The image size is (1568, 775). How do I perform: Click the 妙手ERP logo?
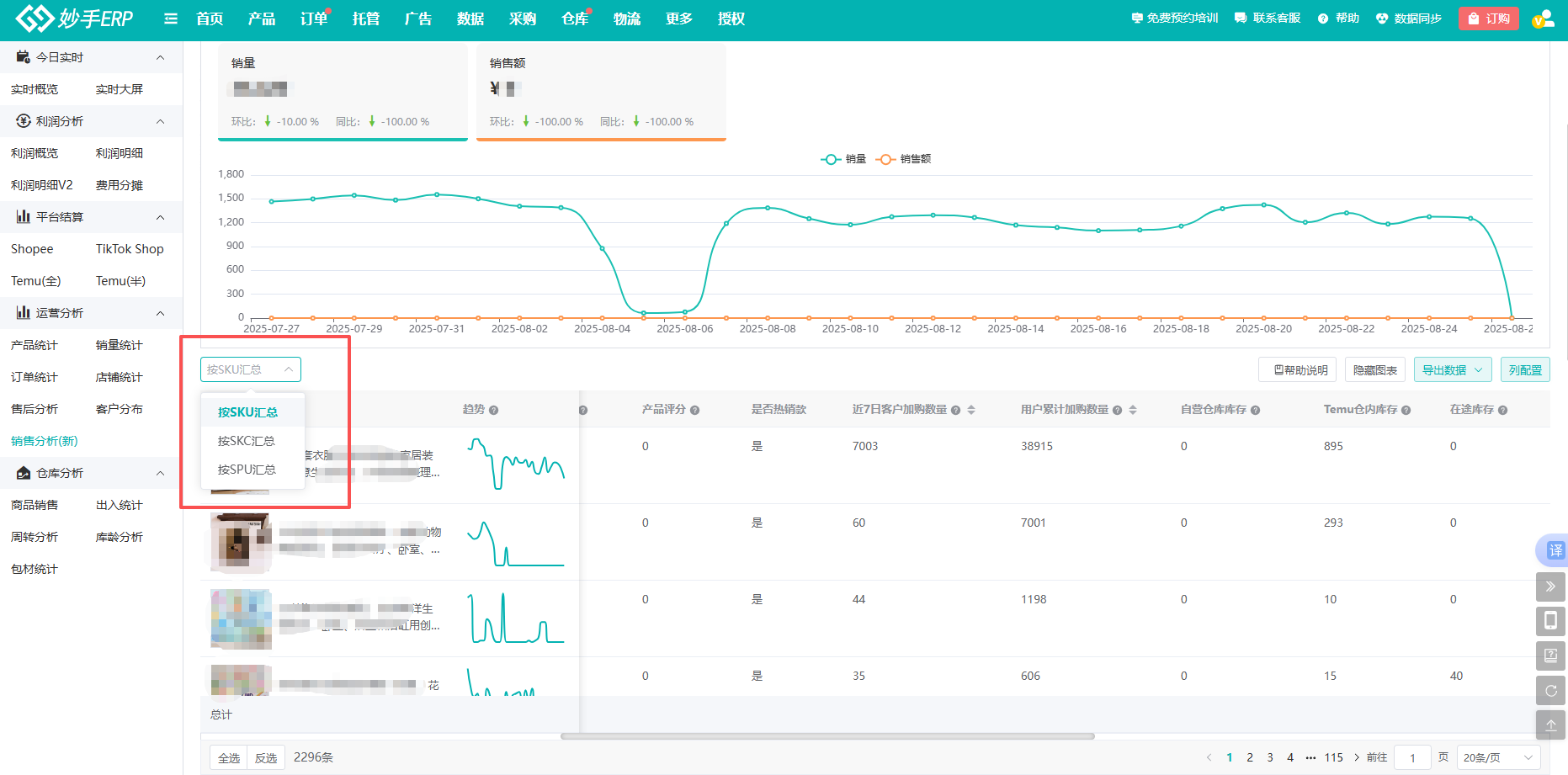pos(74,19)
